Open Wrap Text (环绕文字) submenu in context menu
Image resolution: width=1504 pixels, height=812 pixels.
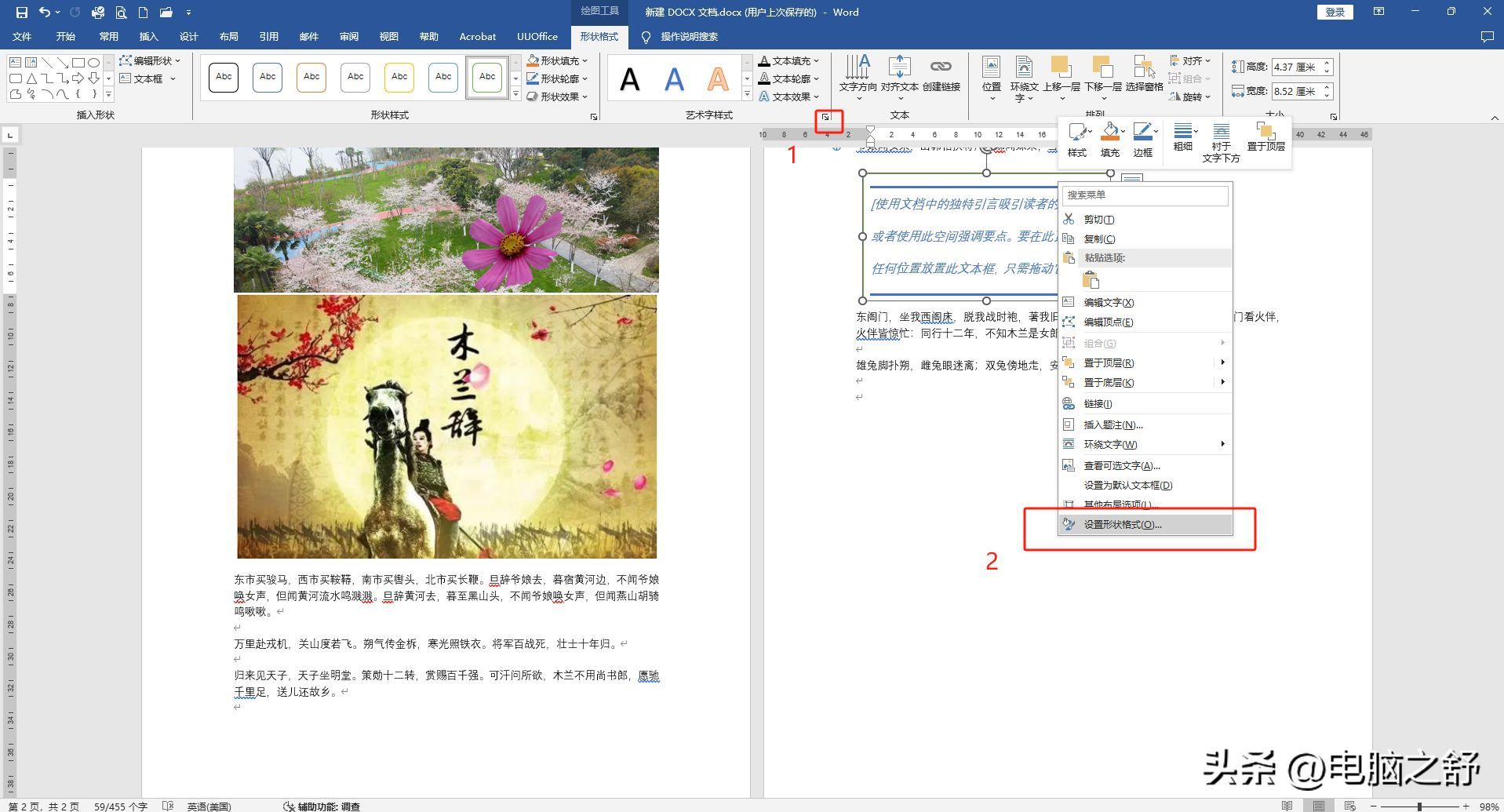click(1145, 445)
